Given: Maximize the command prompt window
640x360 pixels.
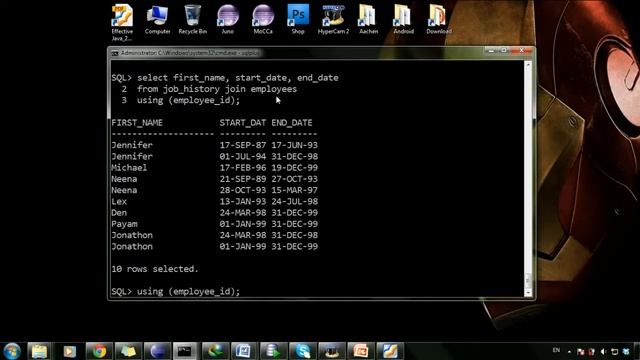Looking at the screenshot, I should [504, 51].
